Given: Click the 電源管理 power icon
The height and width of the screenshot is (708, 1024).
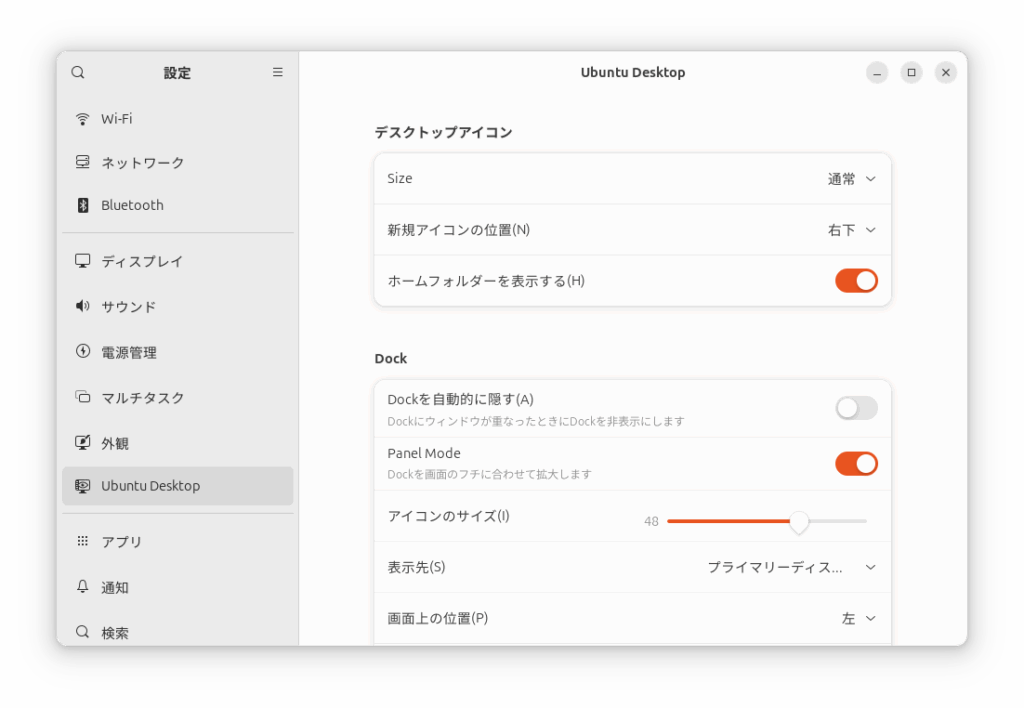Looking at the screenshot, I should click(82, 351).
